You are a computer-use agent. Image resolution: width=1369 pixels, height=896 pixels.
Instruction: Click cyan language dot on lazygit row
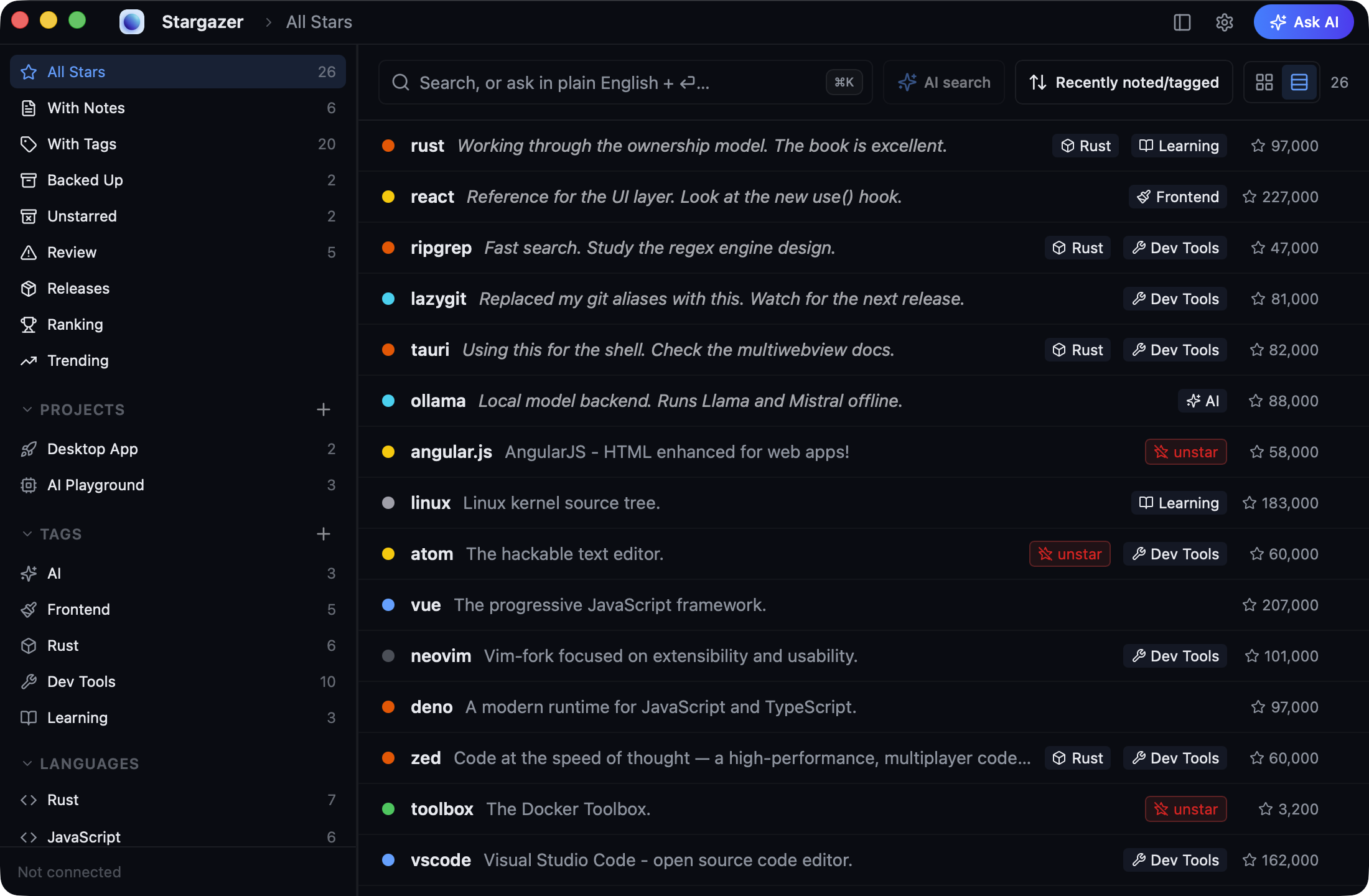pyautogui.click(x=388, y=299)
